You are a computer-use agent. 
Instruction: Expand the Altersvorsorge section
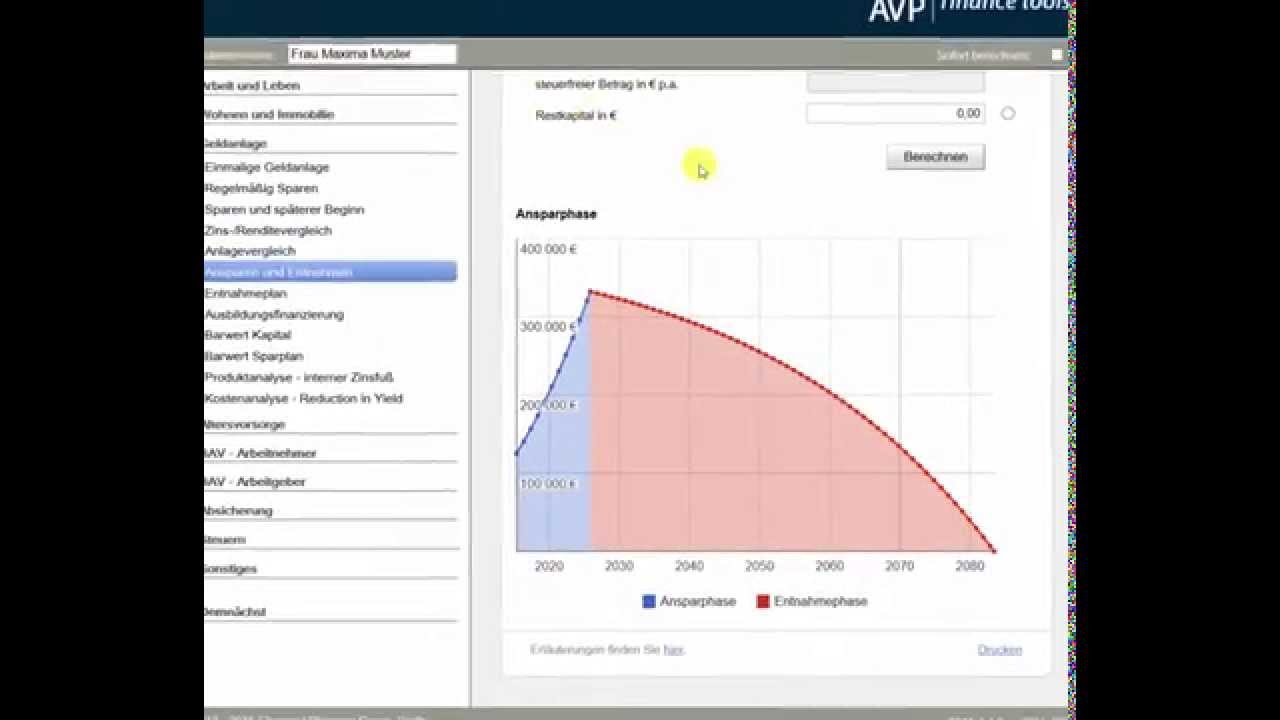pos(245,425)
